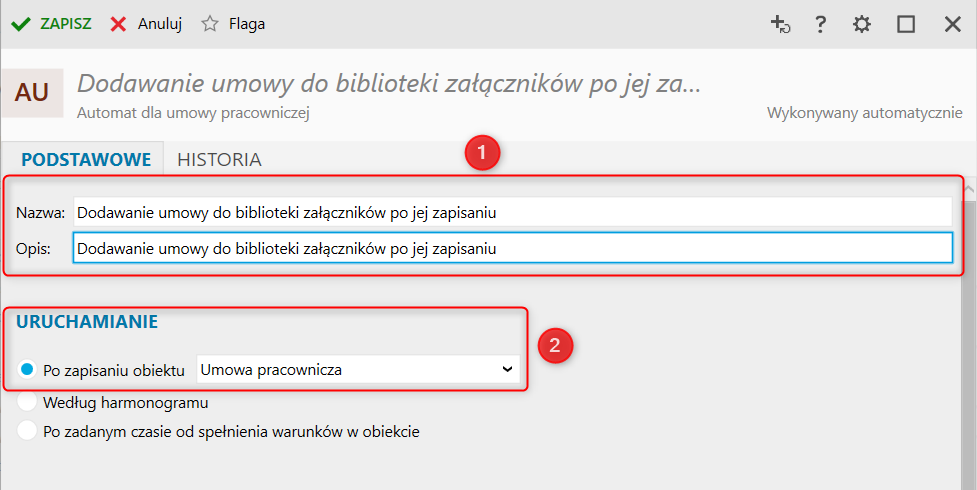Click the Flaga star icon
Image resolution: width=977 pixels, height=490 pixels.
click(x=210, y=24)
